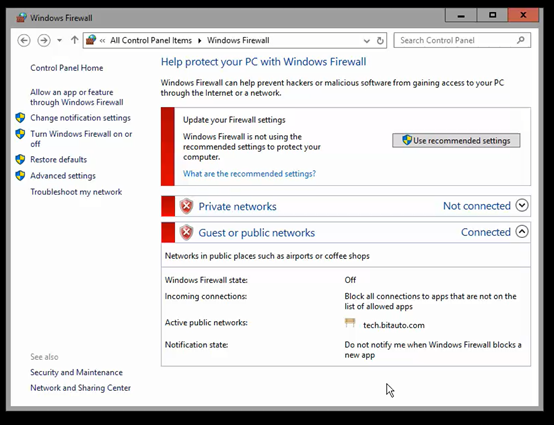Open Advanced settings
554x425 pixels.
coord(63,176)
